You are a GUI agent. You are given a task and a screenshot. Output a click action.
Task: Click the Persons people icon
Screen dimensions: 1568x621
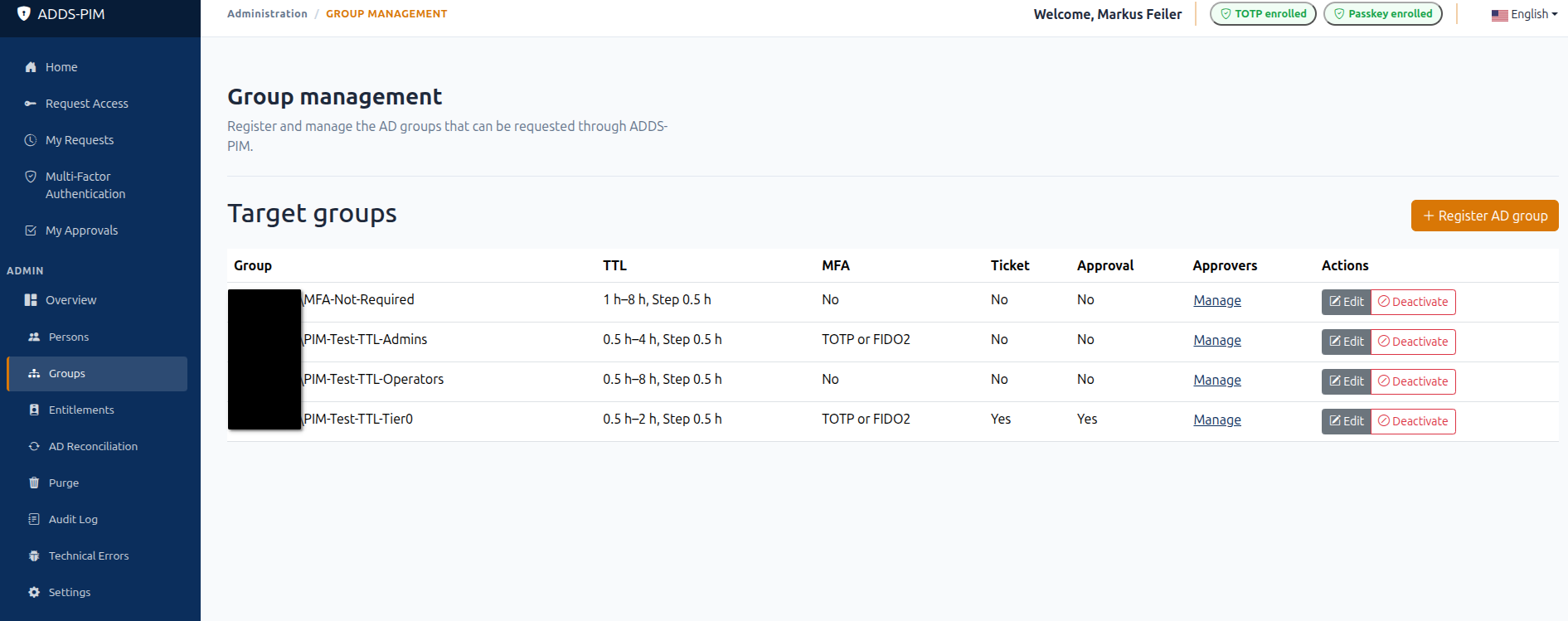point(34,337)
